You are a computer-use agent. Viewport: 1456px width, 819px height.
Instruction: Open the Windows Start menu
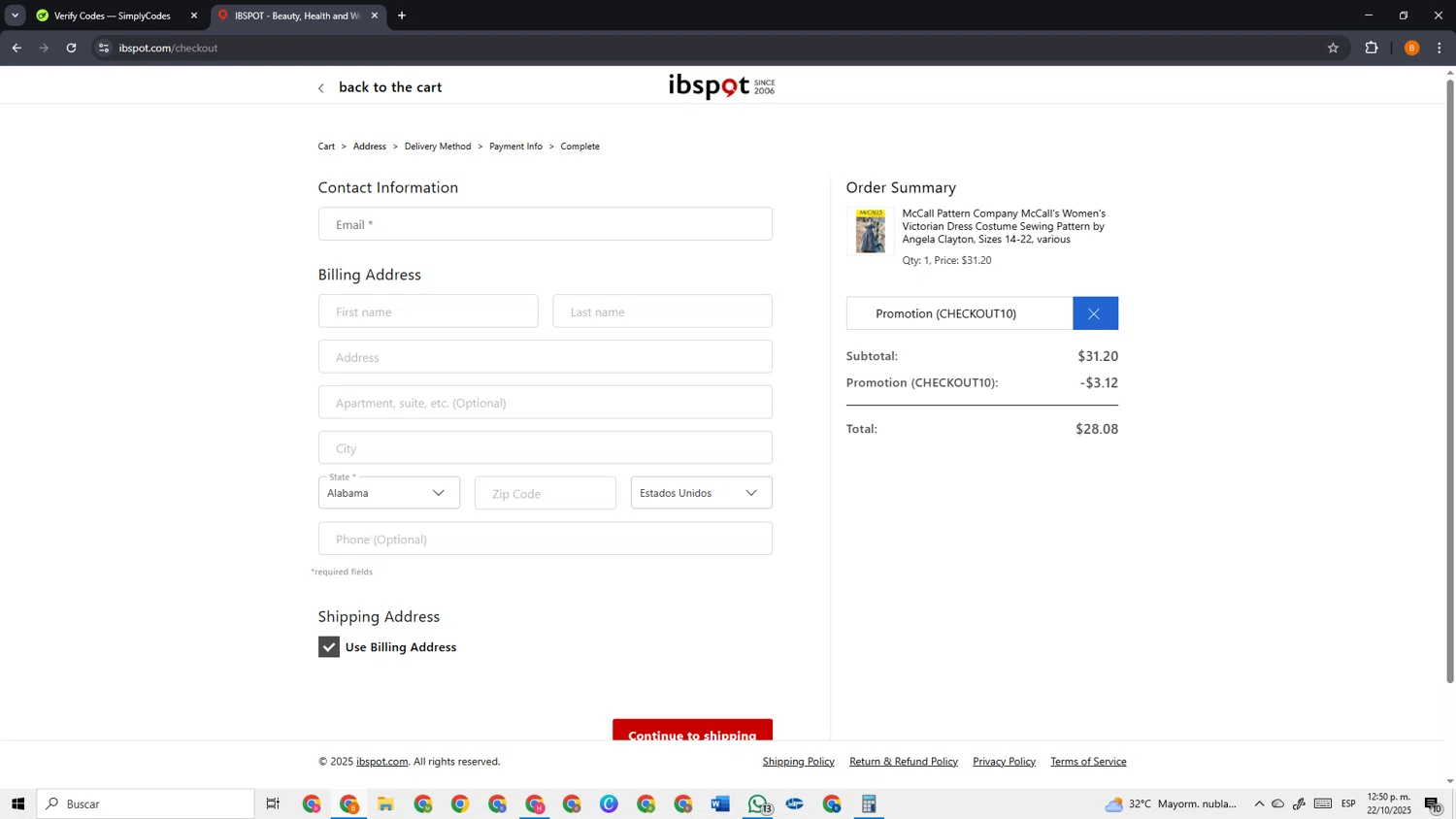tap(17, 803)
